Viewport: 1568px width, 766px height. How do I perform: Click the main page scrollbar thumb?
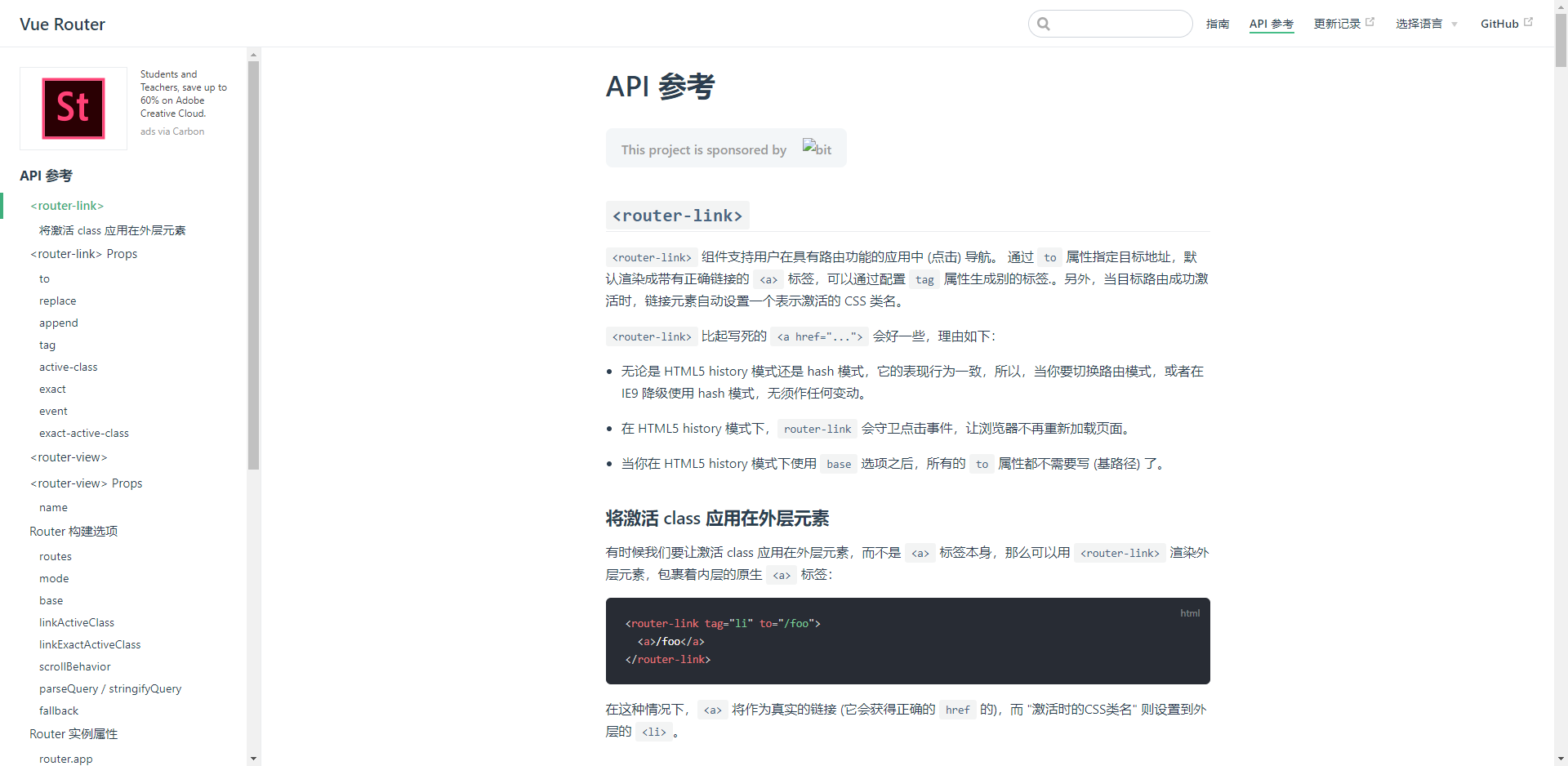(x=1561, y=40)
